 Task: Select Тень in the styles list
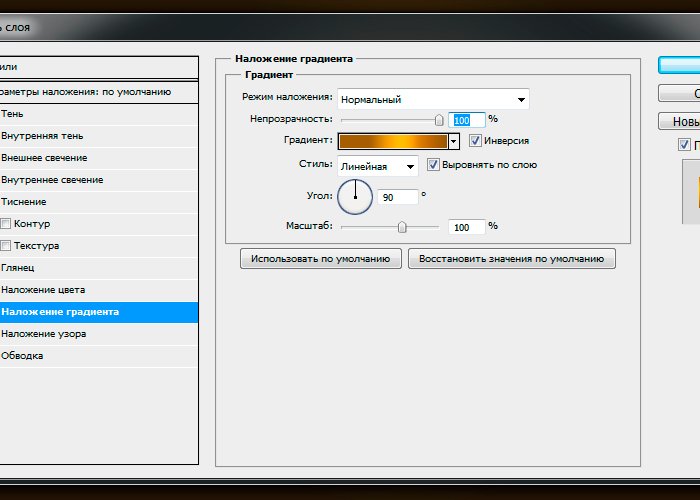(x=14, y=114)
